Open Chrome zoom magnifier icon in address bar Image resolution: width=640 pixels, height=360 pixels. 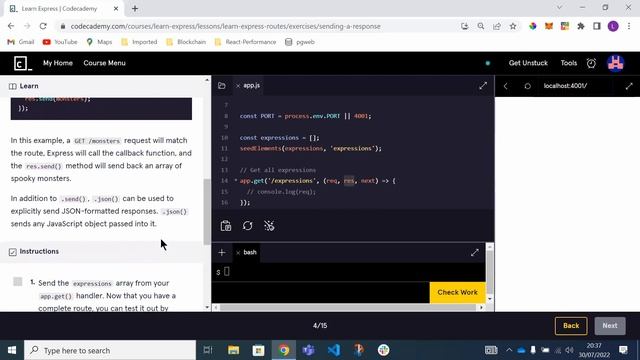(481, 26)
